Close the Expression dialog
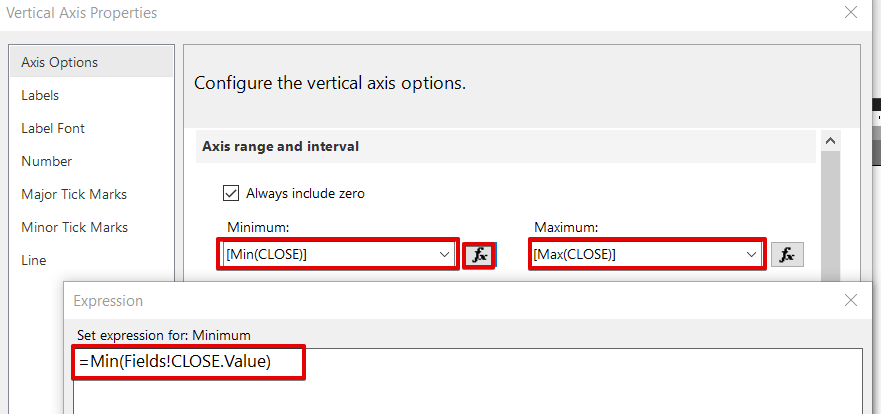 click(x=851, y=300)
